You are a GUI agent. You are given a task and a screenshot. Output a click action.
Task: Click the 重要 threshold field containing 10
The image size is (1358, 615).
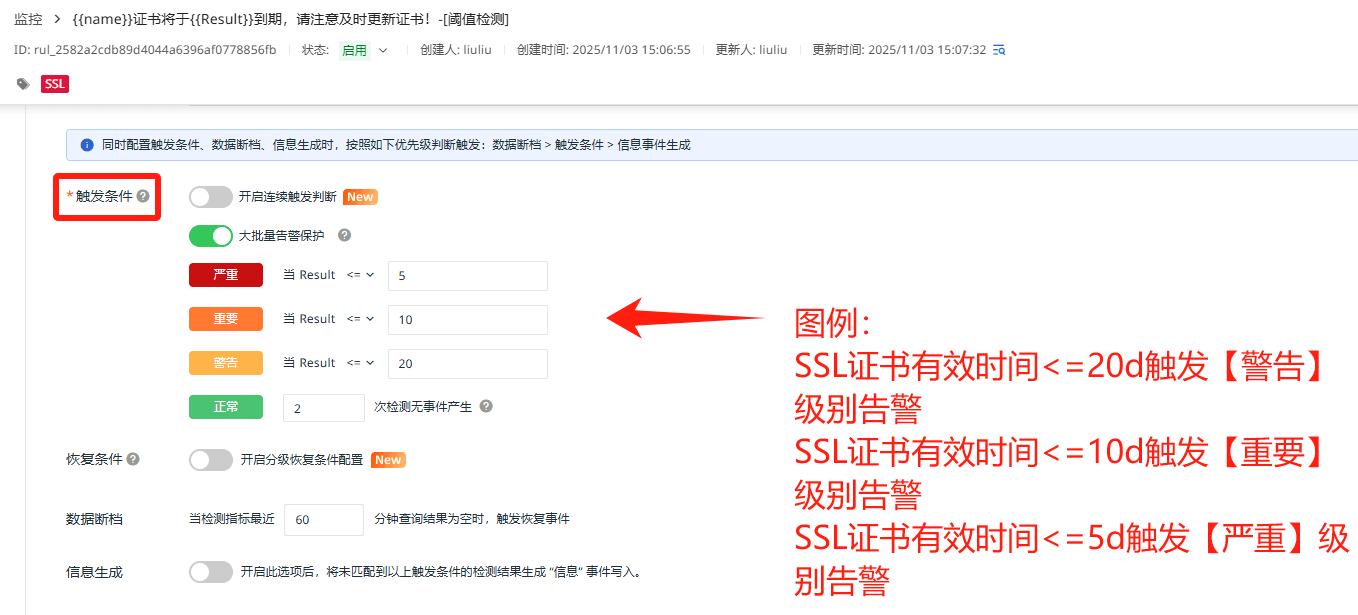click(467, 320)
